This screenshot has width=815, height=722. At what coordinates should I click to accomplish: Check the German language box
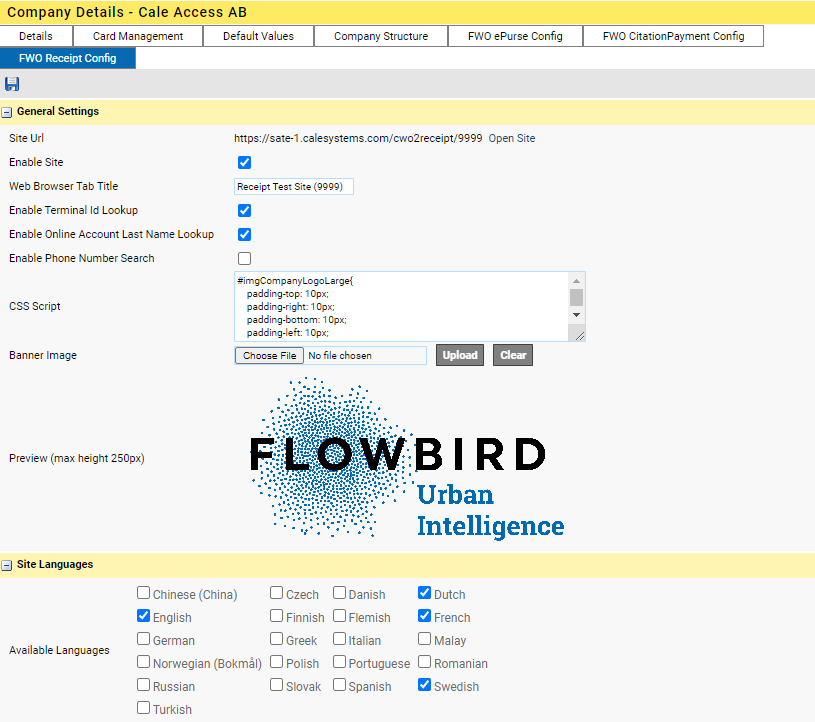click(143, 639)
